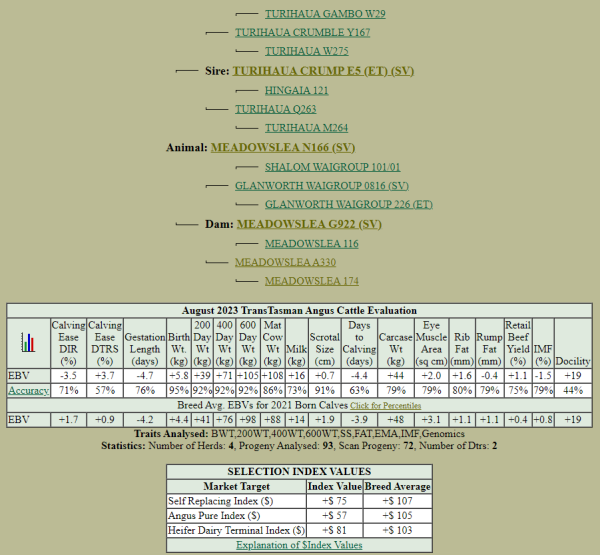Open GLANWORTH WAIGROUP 0816 (SV) link
The width and height of the screenshot is (600, 555).
(x=322, y=186)
